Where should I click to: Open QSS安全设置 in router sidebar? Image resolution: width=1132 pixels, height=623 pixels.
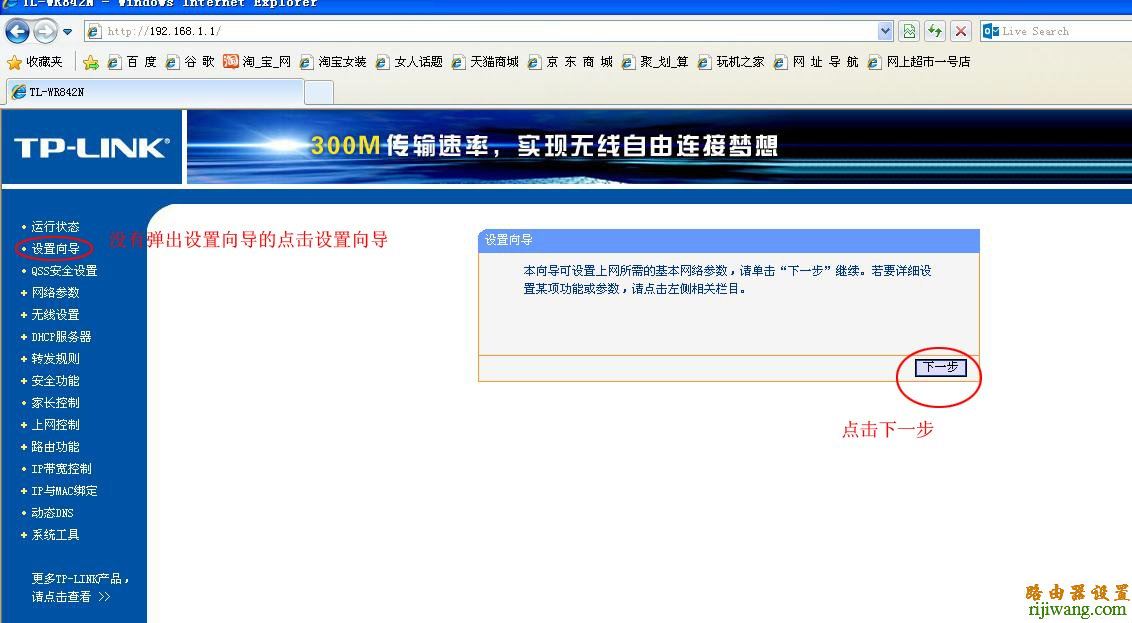(64, 271)
